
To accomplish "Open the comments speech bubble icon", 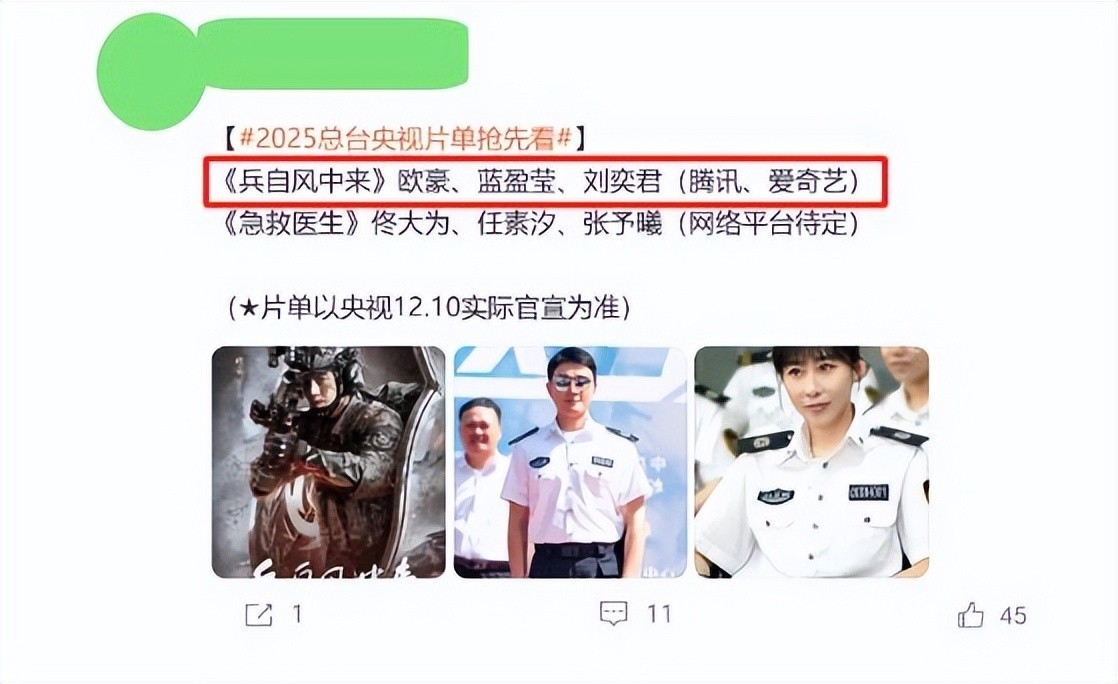I will pos(613,614).
